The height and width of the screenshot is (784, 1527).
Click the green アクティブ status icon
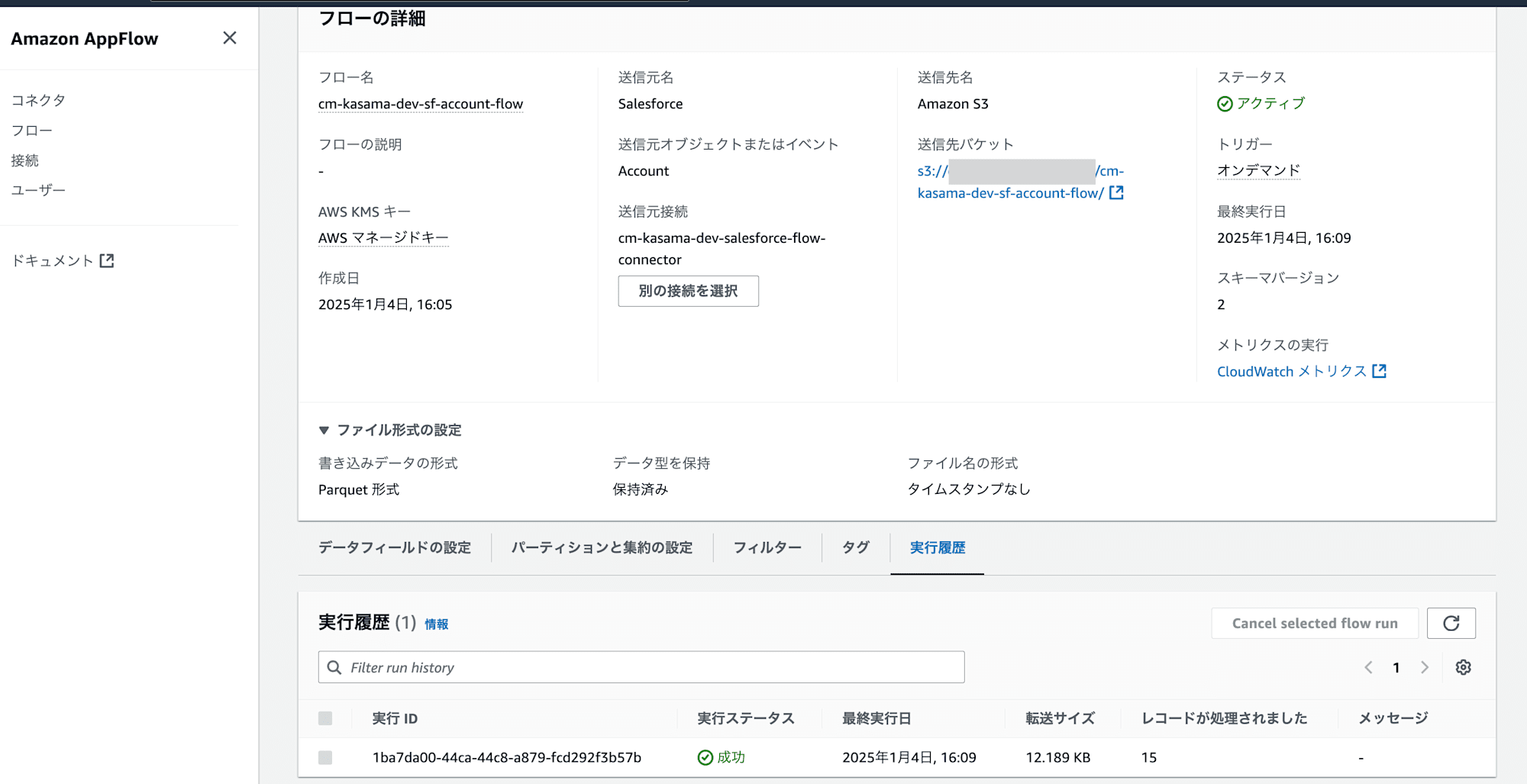click(1225, 104)
